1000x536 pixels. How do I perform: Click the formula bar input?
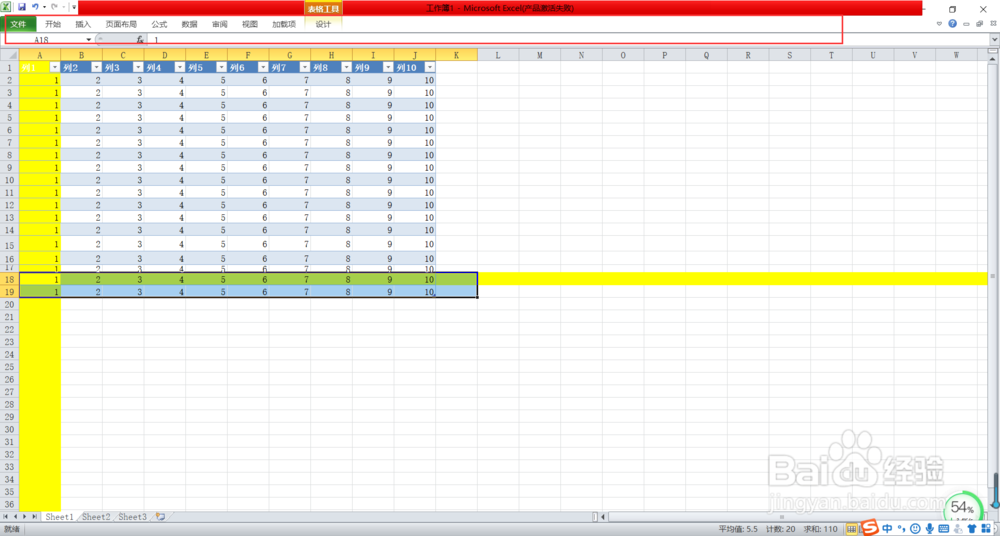[x=568, y=40]
